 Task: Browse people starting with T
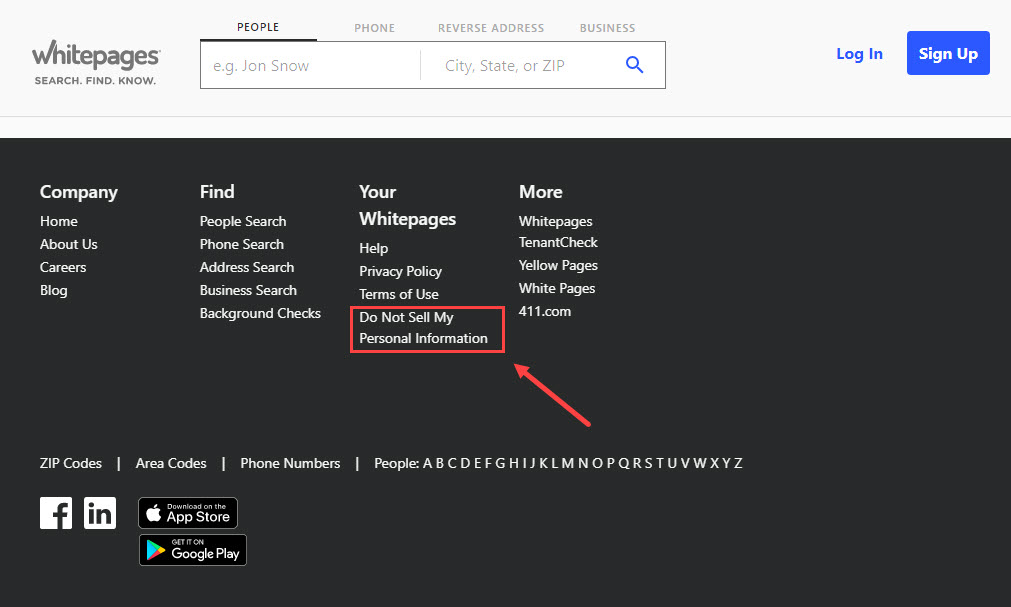tap(660, 463)
